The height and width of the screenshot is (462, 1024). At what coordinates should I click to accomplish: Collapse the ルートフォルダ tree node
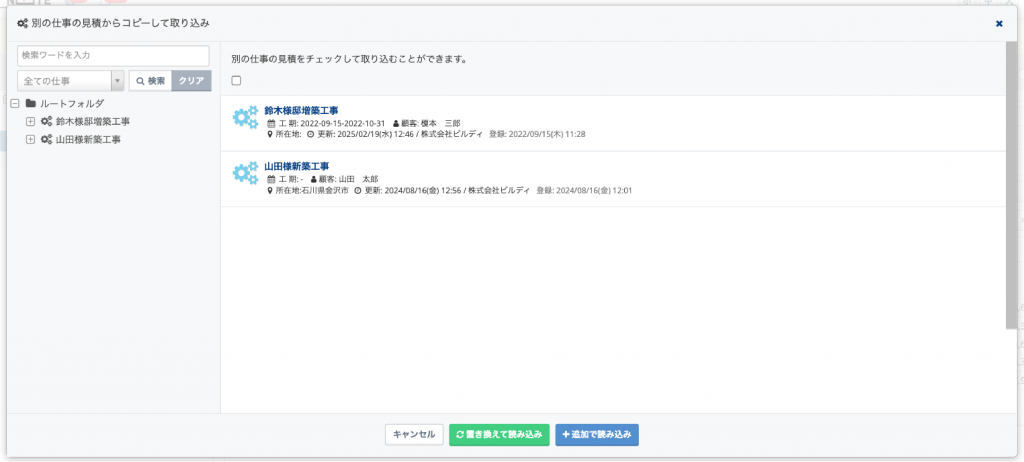tap(15, 103)
